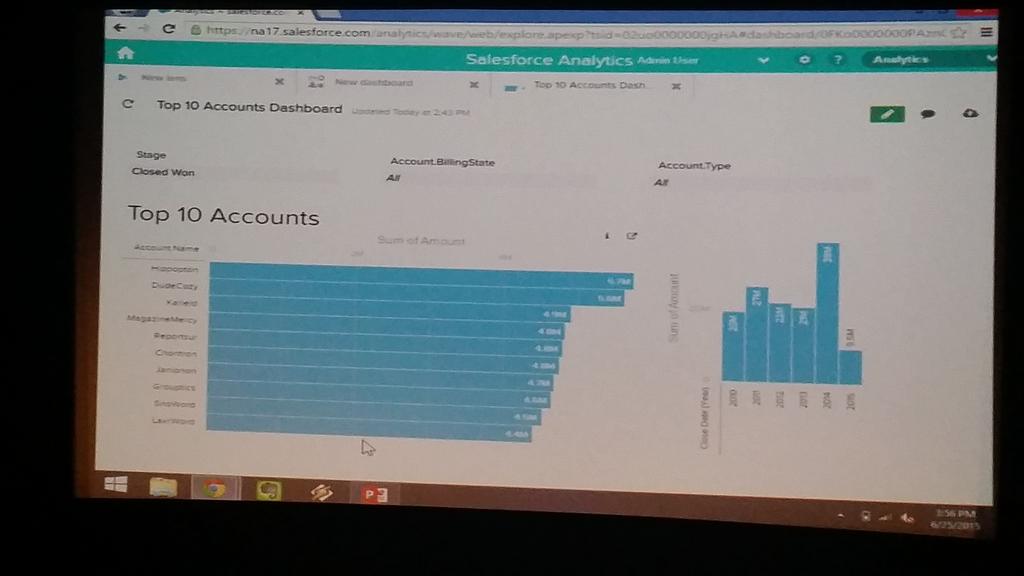Click the share icon above the bar chart

tap(631, 236)
